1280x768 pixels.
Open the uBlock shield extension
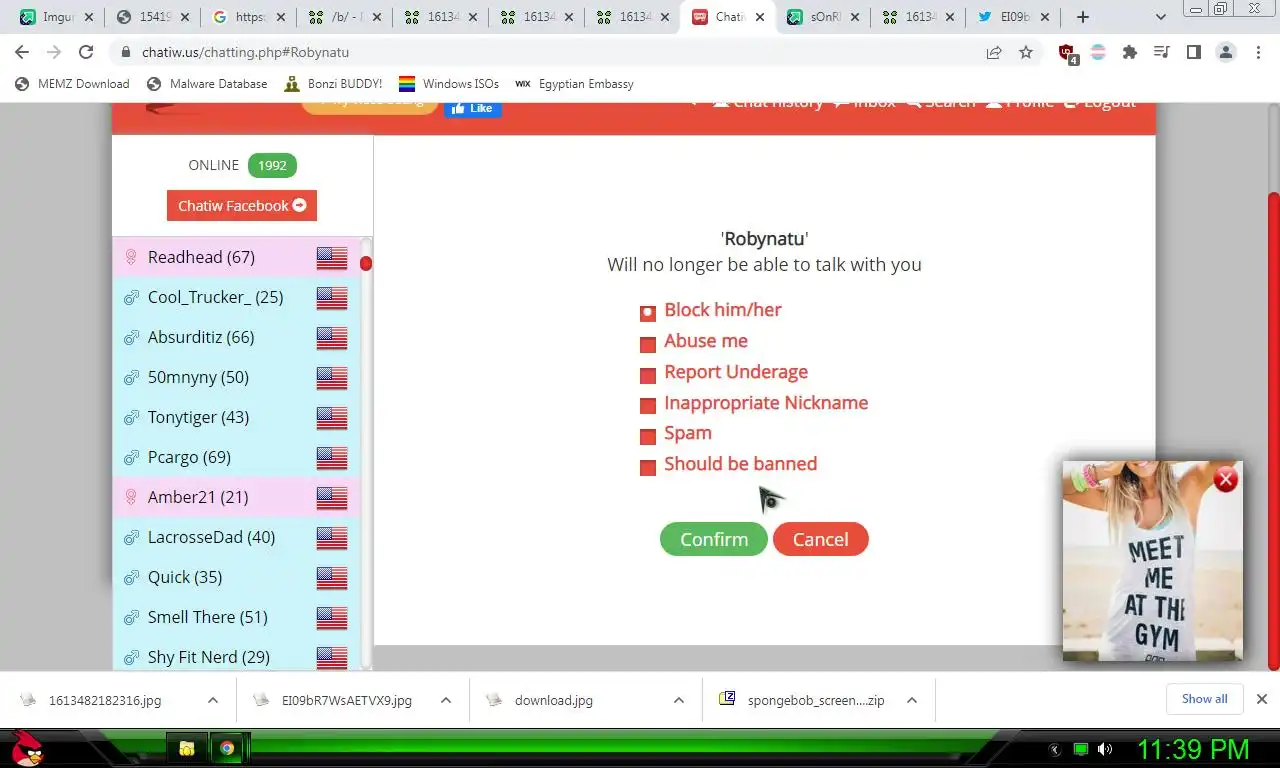tap(1067, 53)
